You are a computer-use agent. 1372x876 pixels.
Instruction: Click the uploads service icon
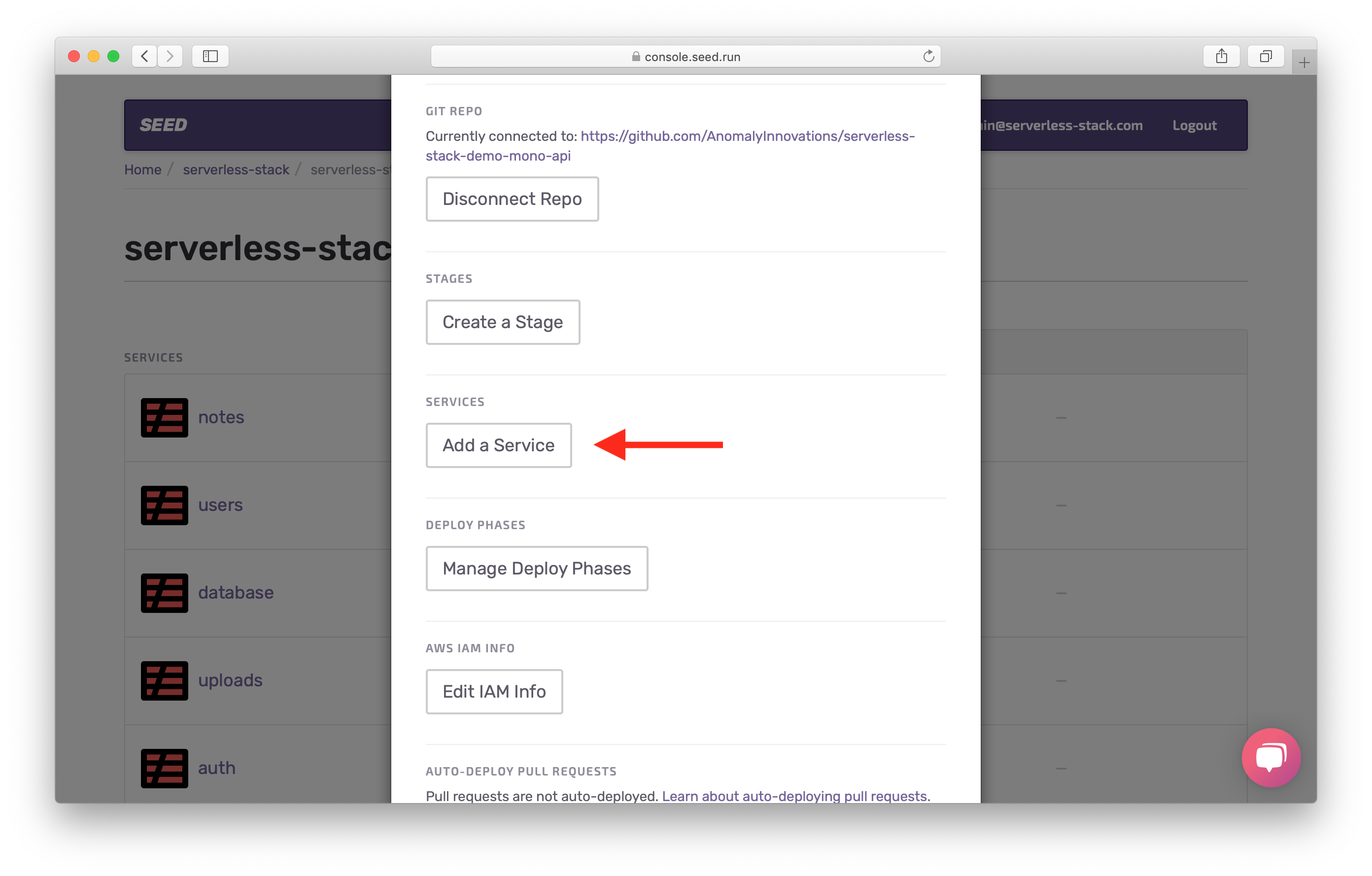pyautogui.click(x=164, y=680)
